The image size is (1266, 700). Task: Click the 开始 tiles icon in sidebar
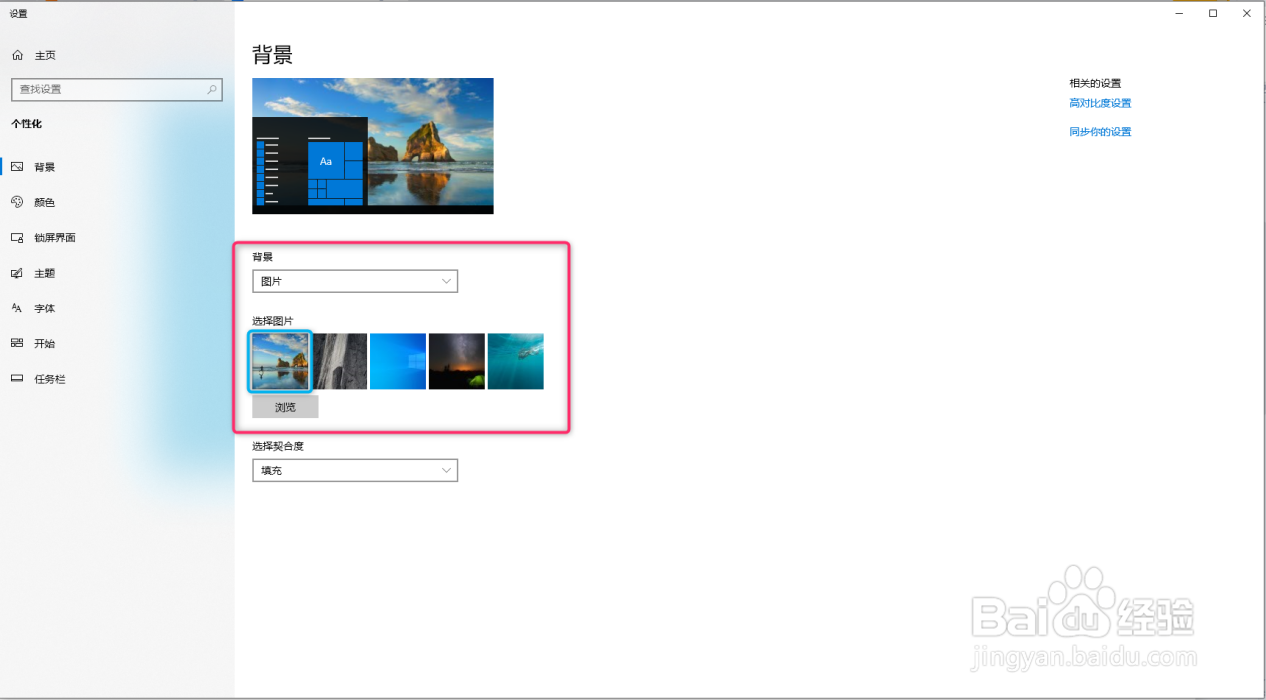(x=17, y=343)
